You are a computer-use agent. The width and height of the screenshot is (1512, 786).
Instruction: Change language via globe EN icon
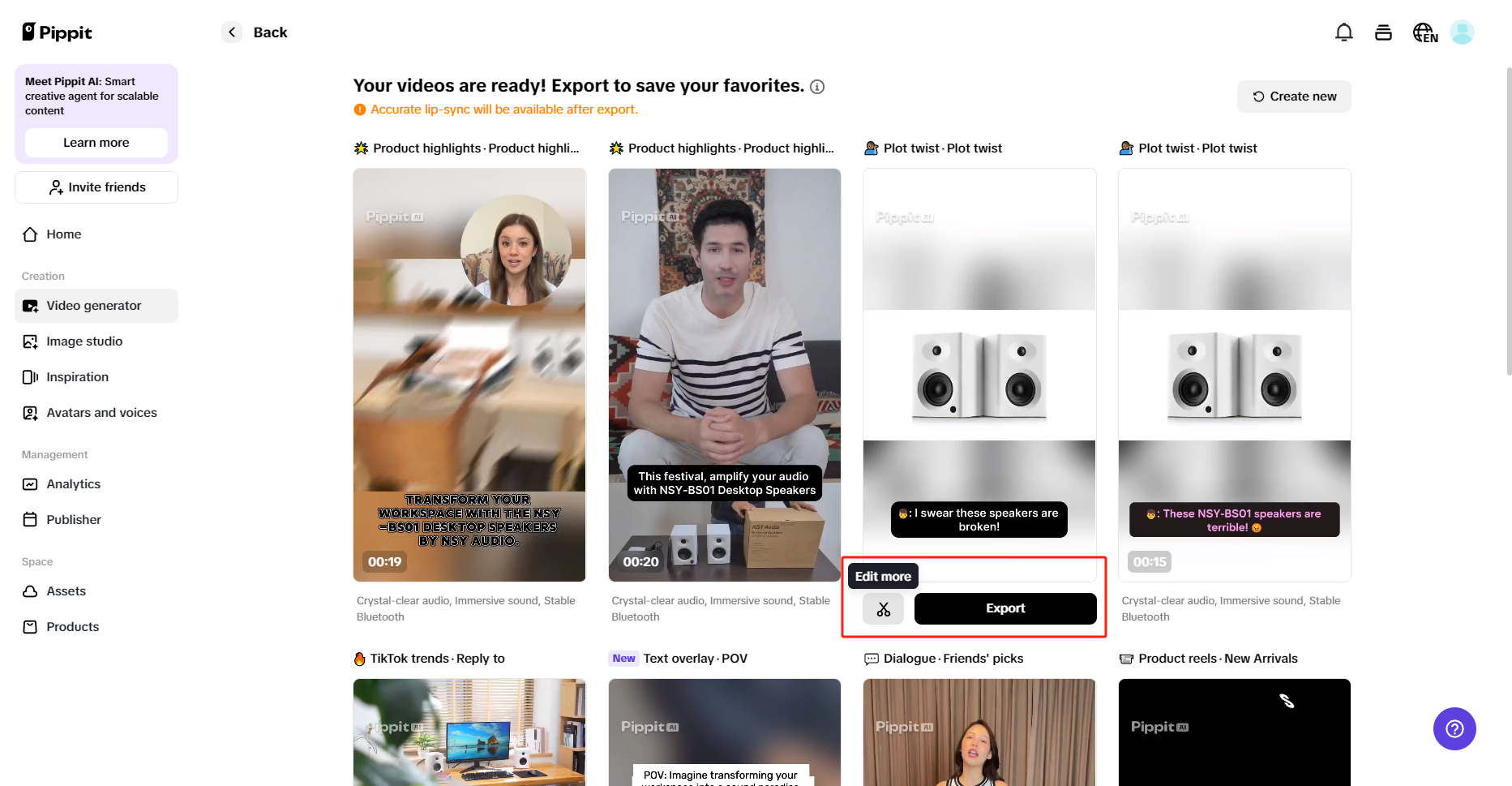click(x=1424, y=32)
